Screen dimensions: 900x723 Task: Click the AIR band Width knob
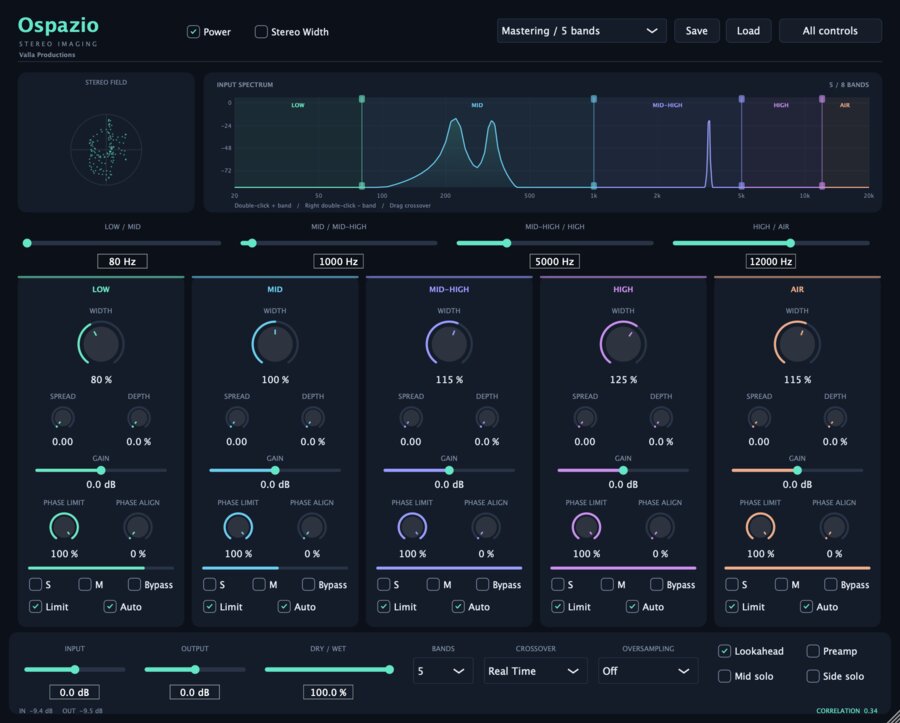point(797,344)
